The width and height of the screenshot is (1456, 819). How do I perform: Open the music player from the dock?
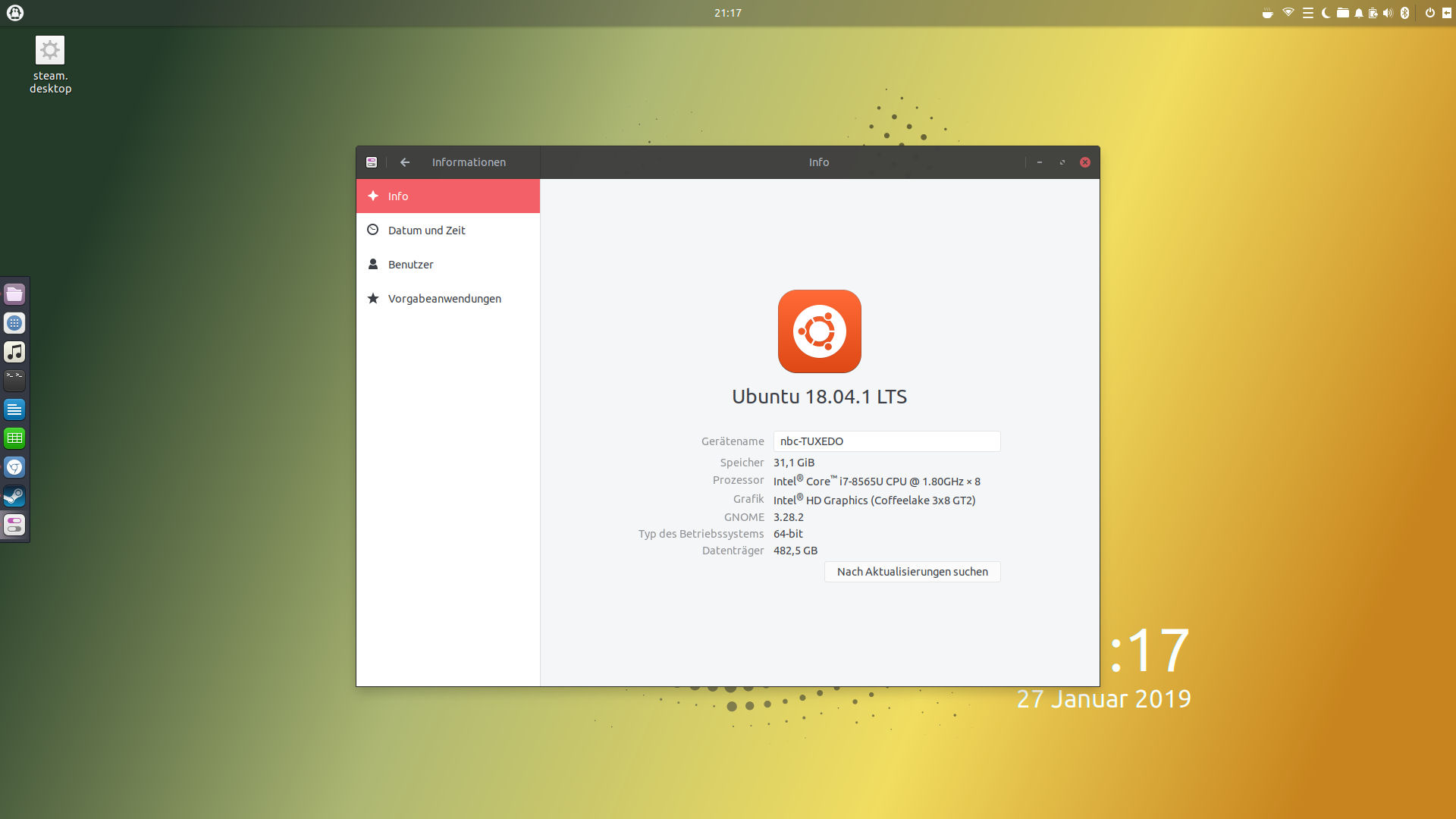coord(14,352)
